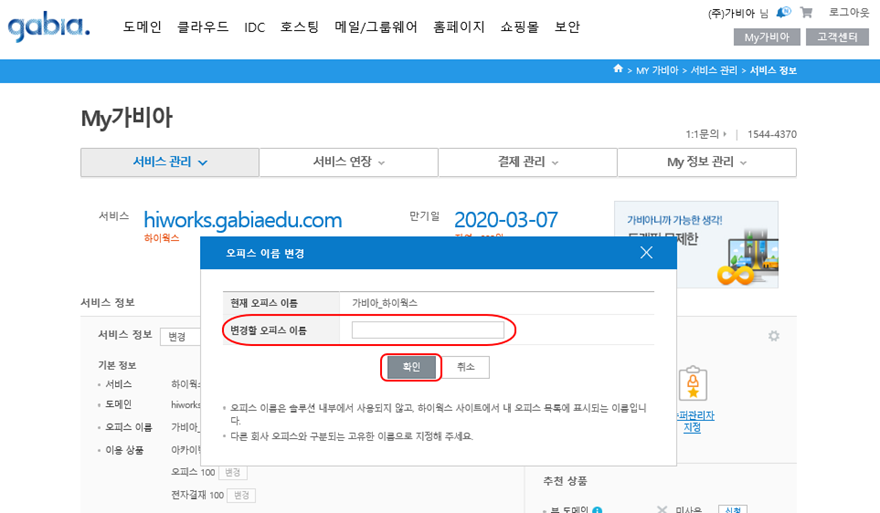Click the 이용 상품 label
The height and width of the screenshot is (513, 880).
(x=124, y=450)
